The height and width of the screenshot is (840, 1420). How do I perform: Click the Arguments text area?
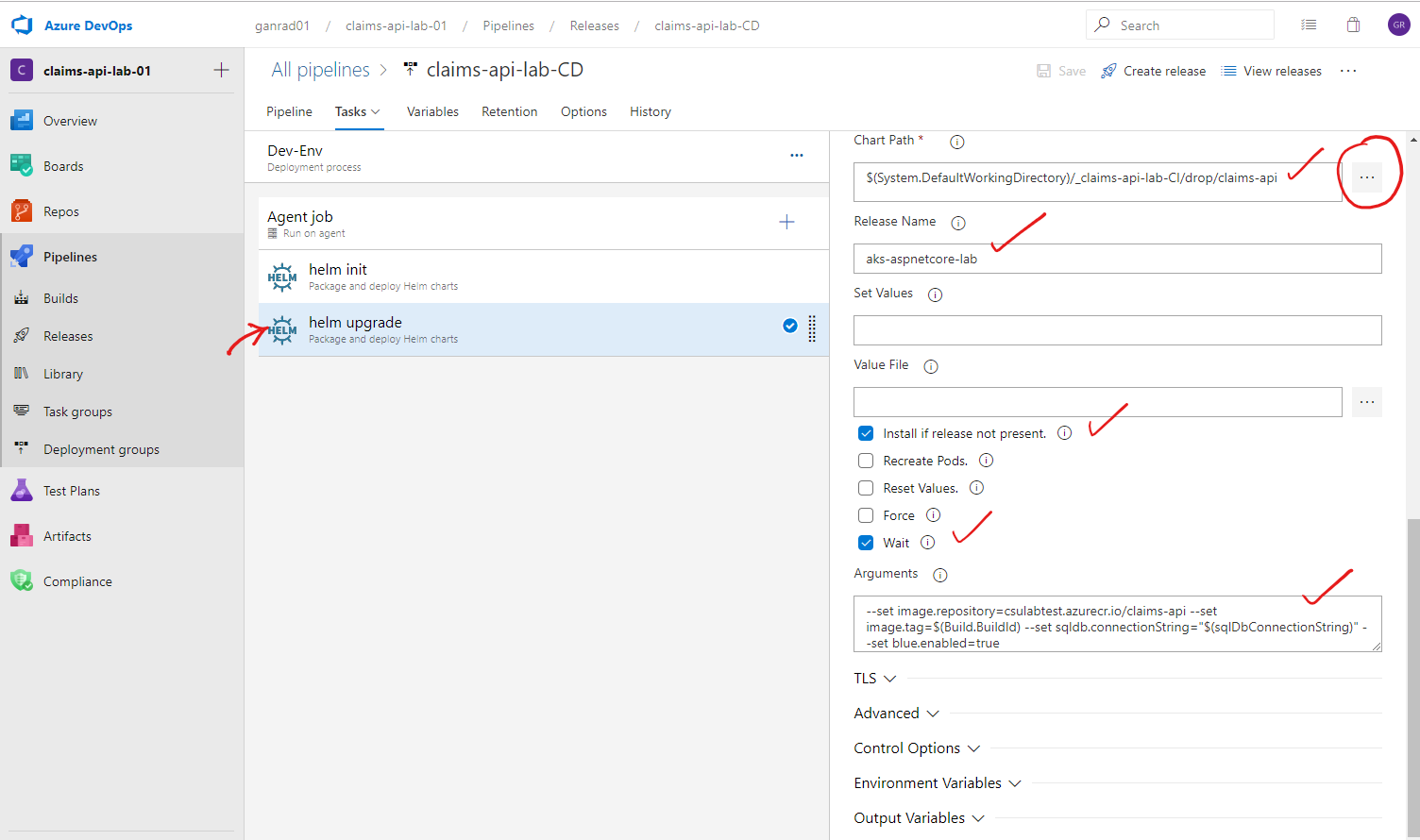[1118, 624]
